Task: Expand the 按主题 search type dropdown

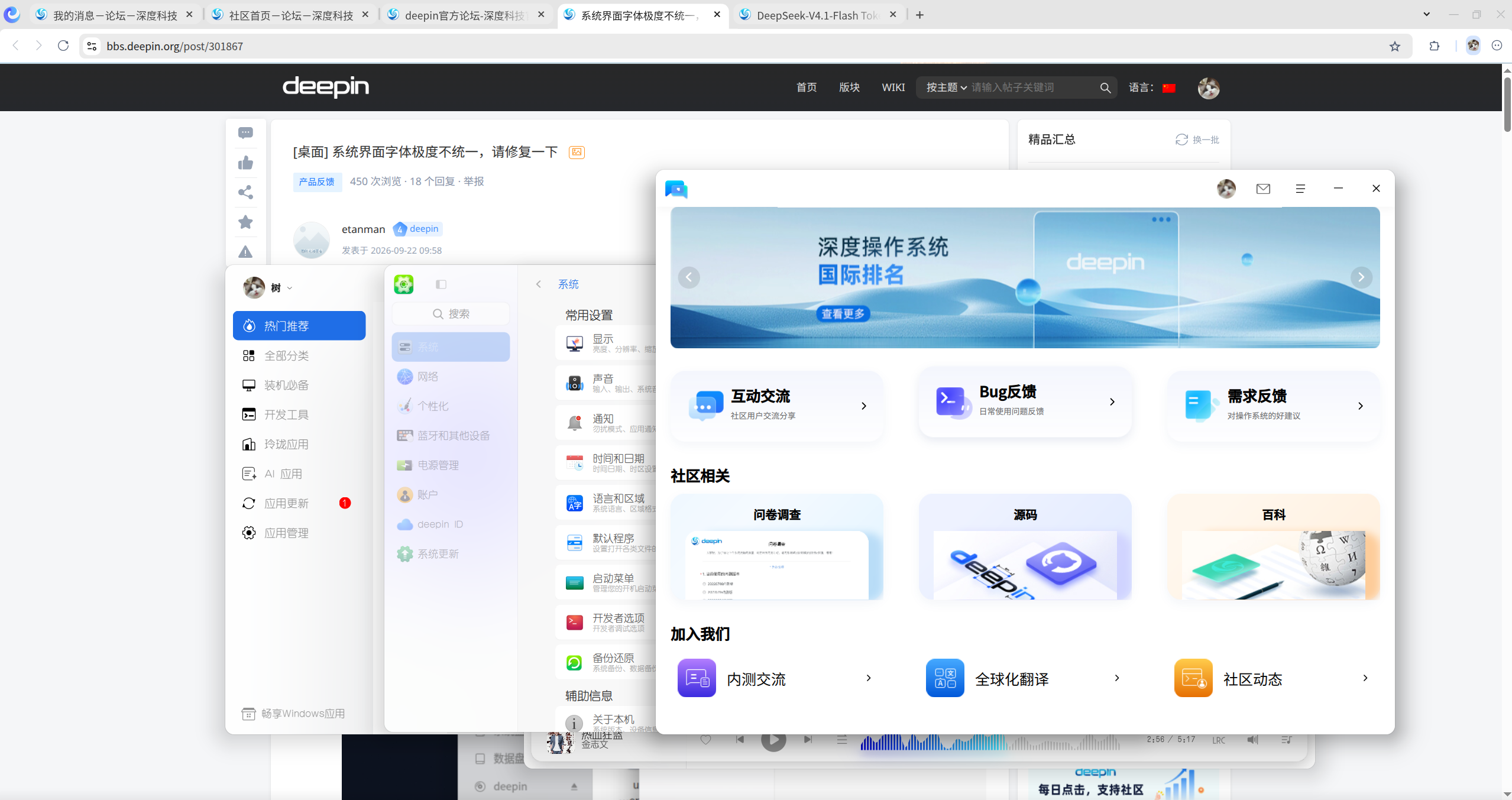Action: (946, 88)
